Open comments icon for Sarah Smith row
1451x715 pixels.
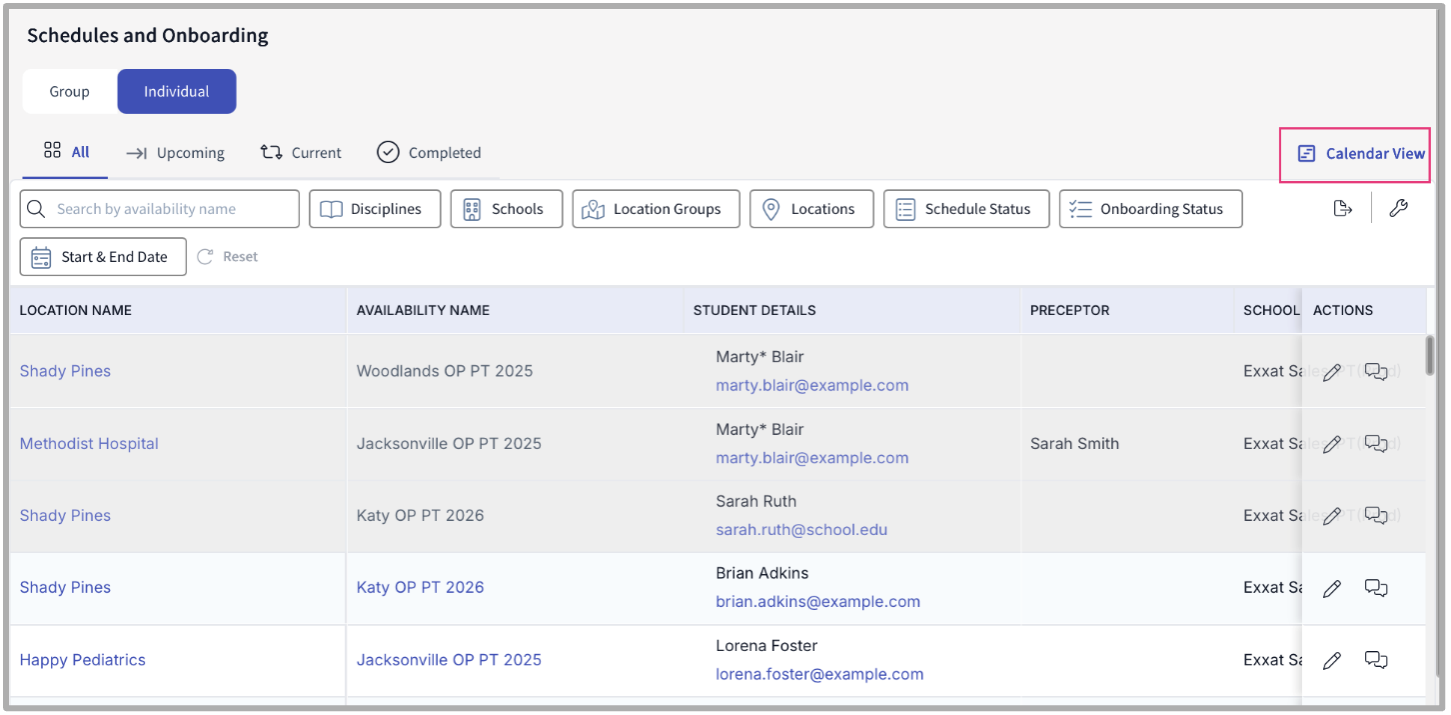tap(1376, 444)
